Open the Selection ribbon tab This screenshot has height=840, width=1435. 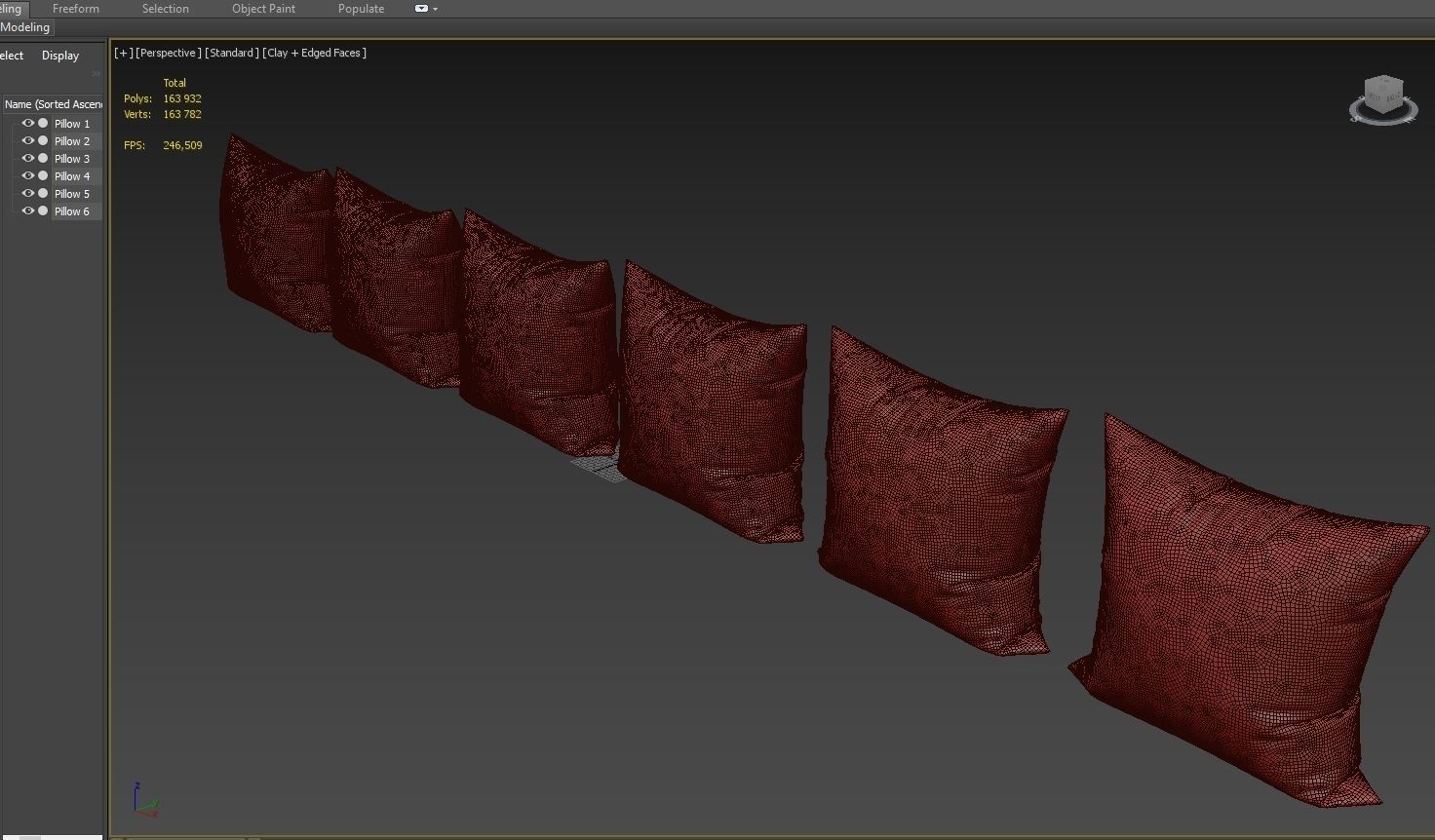[x=166, y=9]
